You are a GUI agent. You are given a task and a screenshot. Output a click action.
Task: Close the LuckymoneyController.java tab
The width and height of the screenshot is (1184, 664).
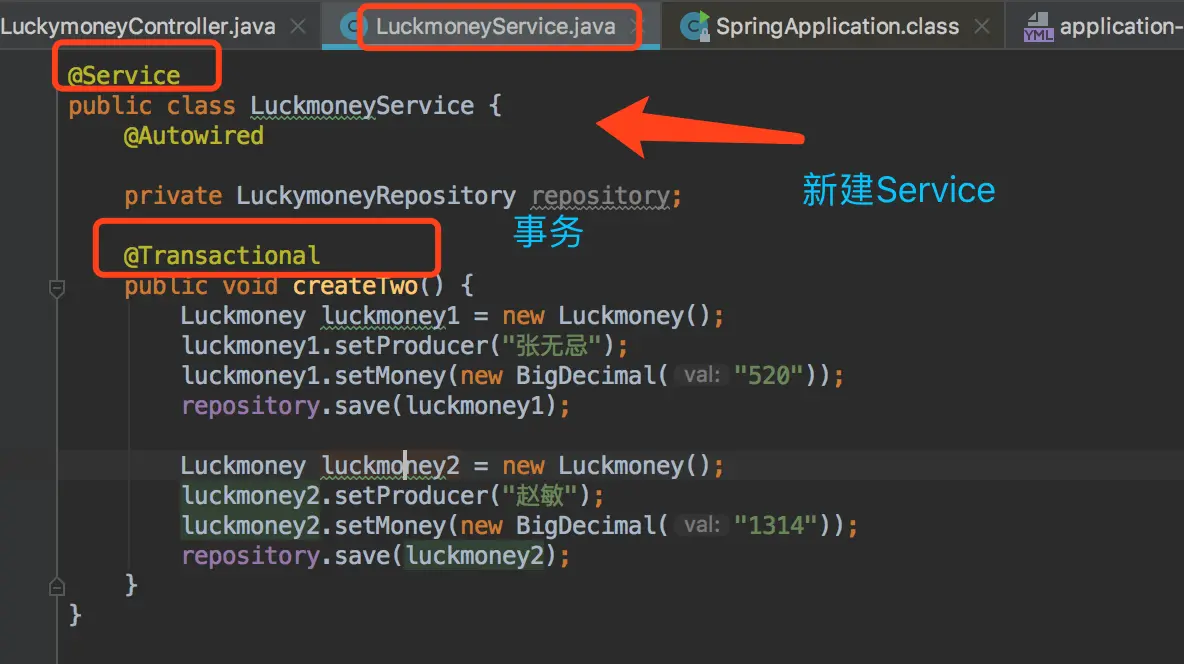(298, 26)
